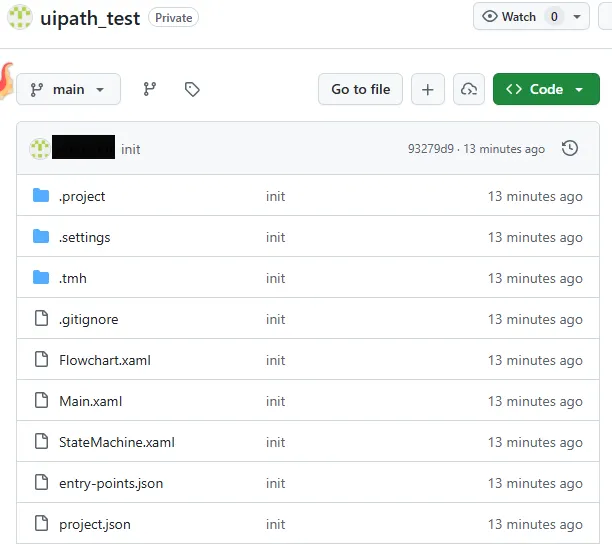The height and width of the screenshot is (544, 612).
Task: Open init commit message in .settings row
Action: [276, 237]
